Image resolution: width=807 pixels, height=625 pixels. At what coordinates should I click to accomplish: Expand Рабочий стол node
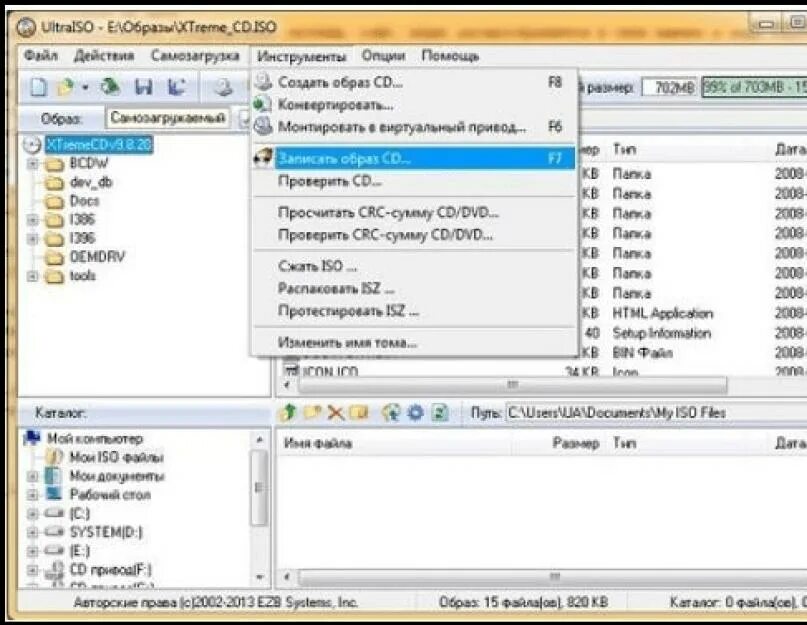[x=32, y=495]
